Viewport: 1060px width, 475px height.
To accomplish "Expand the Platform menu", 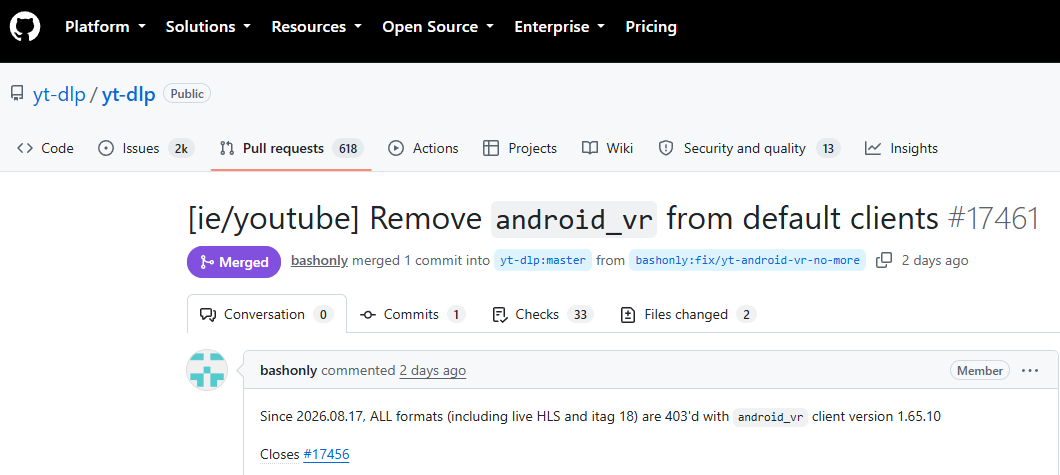I will click(x=105, y=27).
